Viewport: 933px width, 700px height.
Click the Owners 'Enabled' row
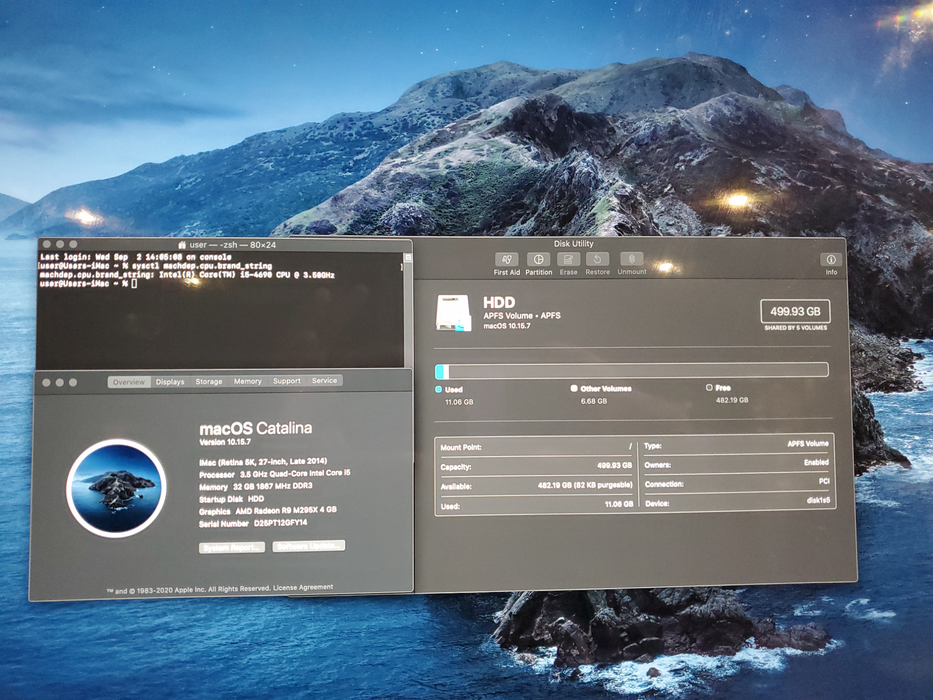[737, 464]
